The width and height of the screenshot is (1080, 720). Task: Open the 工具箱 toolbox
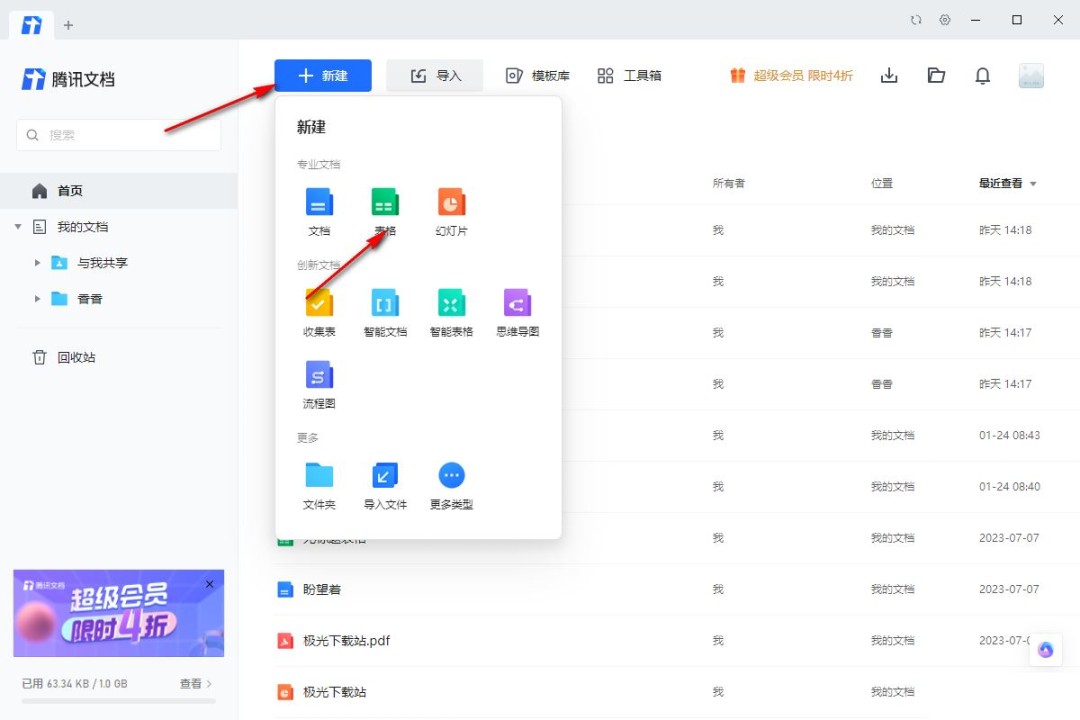(629, 75)
